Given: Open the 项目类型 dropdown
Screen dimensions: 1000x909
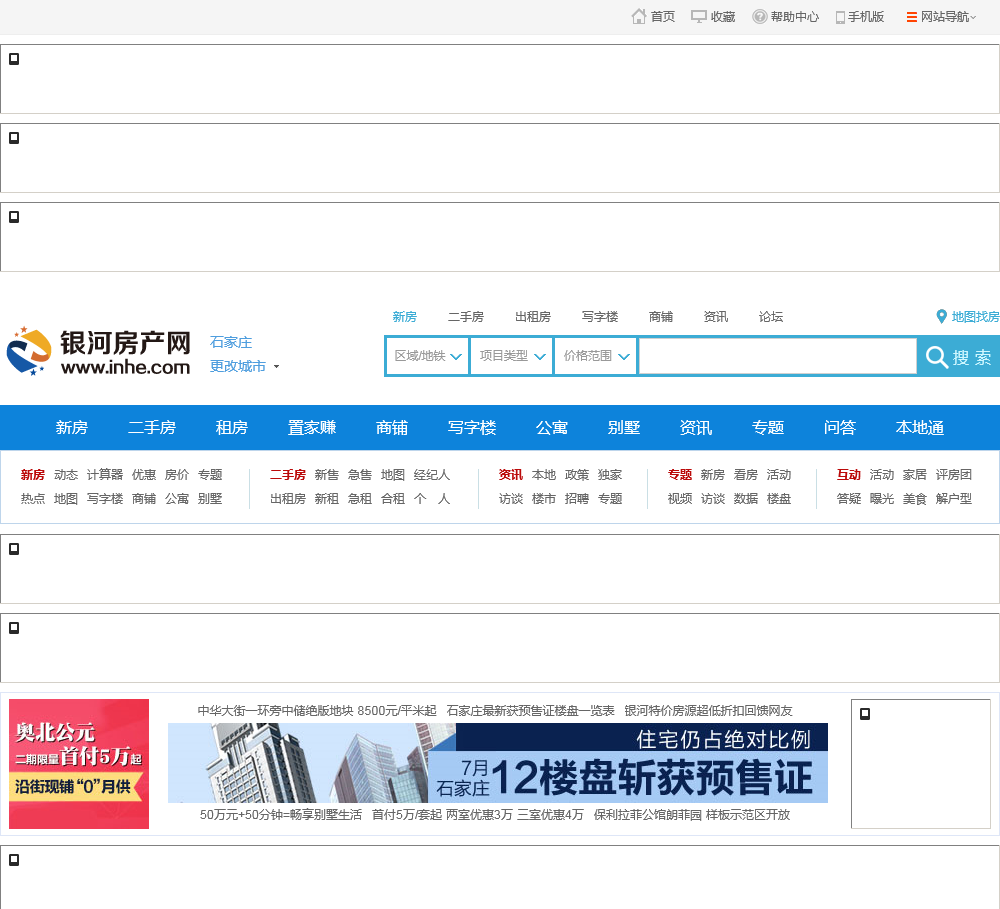Looking at the screenshot, I should coord(511,356).
